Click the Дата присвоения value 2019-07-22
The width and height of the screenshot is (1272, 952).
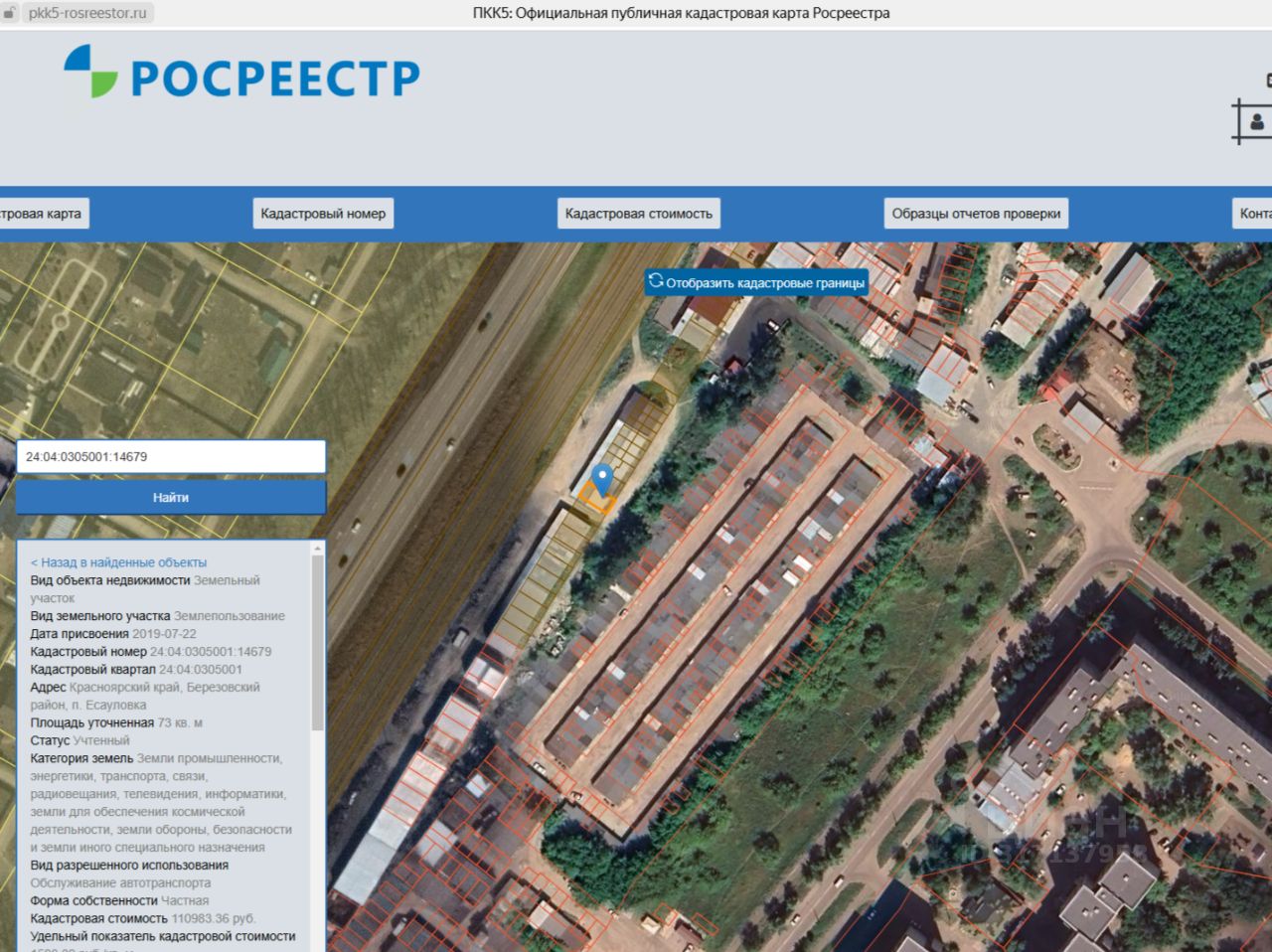(164, 634)
